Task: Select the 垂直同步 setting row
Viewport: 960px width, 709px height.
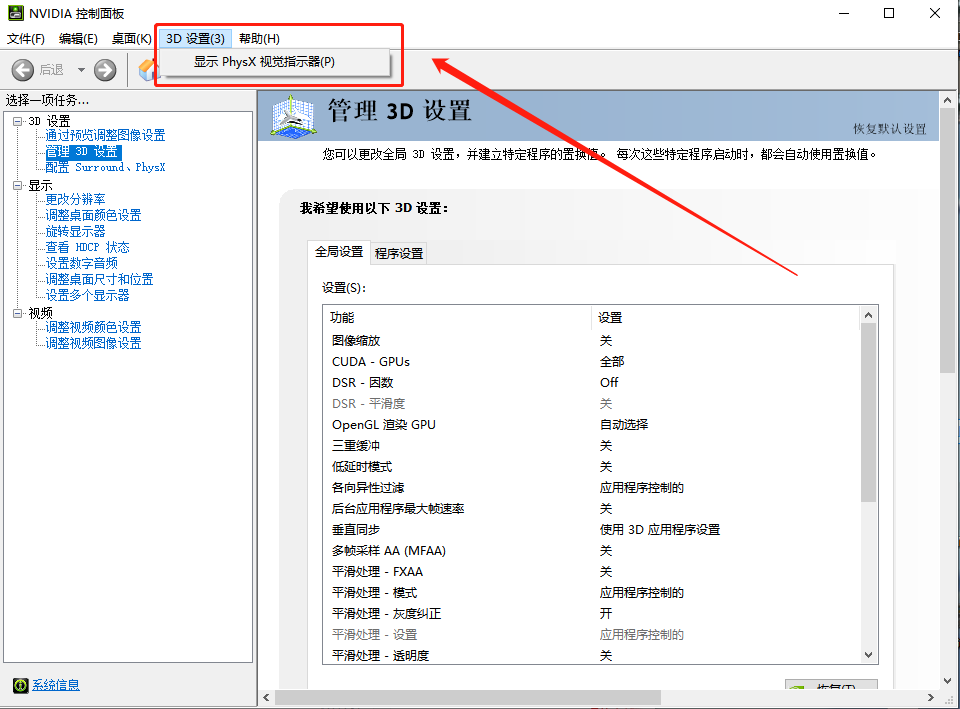Action: click(x=591, y=530)
